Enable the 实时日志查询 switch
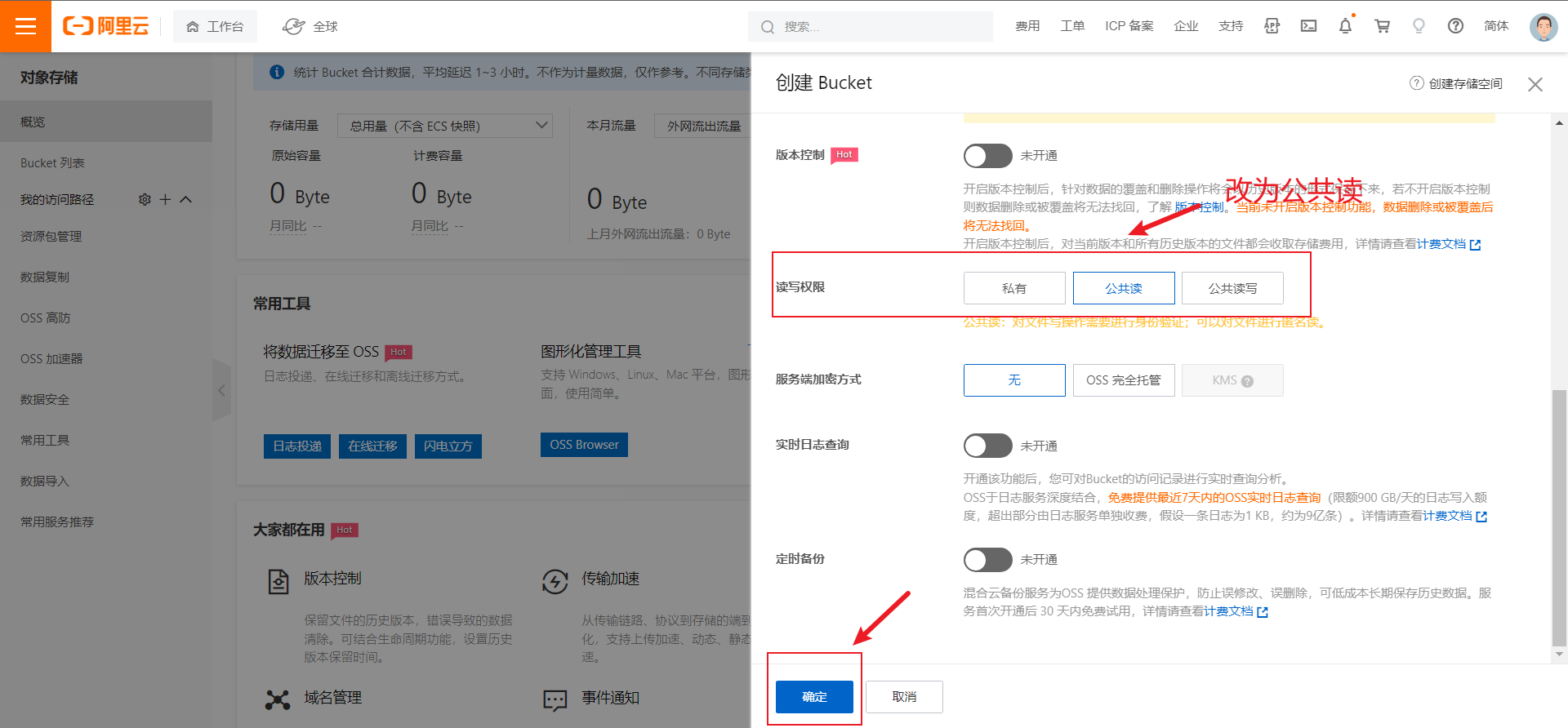The height and width of the screenshot is (728, 1568). (x=987, y=446)
